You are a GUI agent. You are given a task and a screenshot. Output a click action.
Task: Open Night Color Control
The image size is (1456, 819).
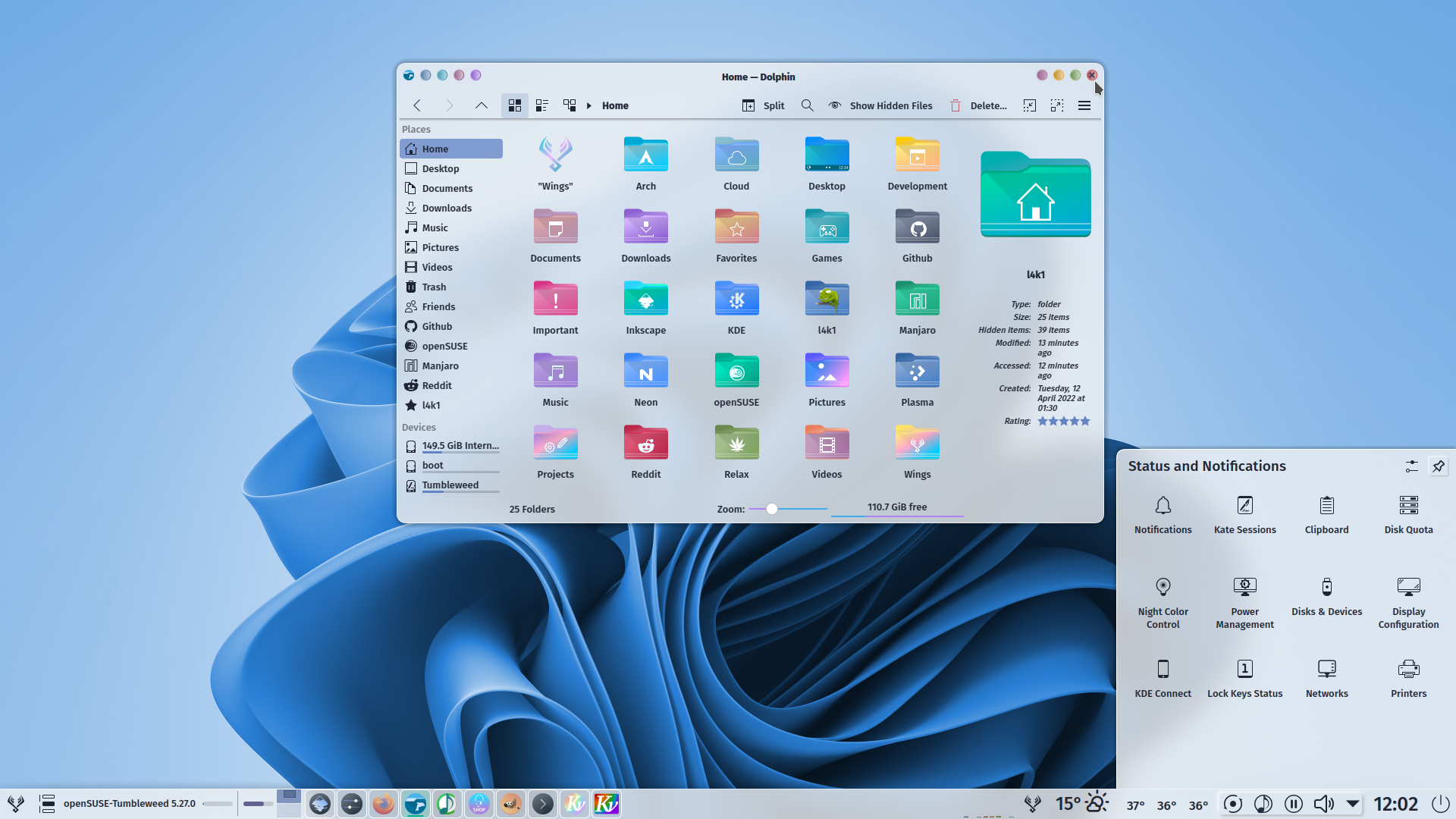pyautogui.click(x=1163, y=603)
